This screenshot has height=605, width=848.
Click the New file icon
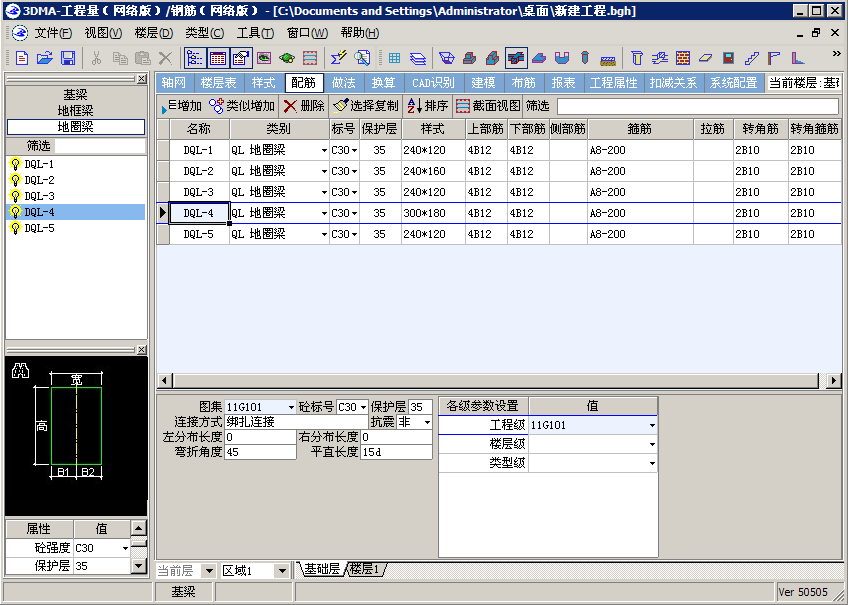click(22, 58)
